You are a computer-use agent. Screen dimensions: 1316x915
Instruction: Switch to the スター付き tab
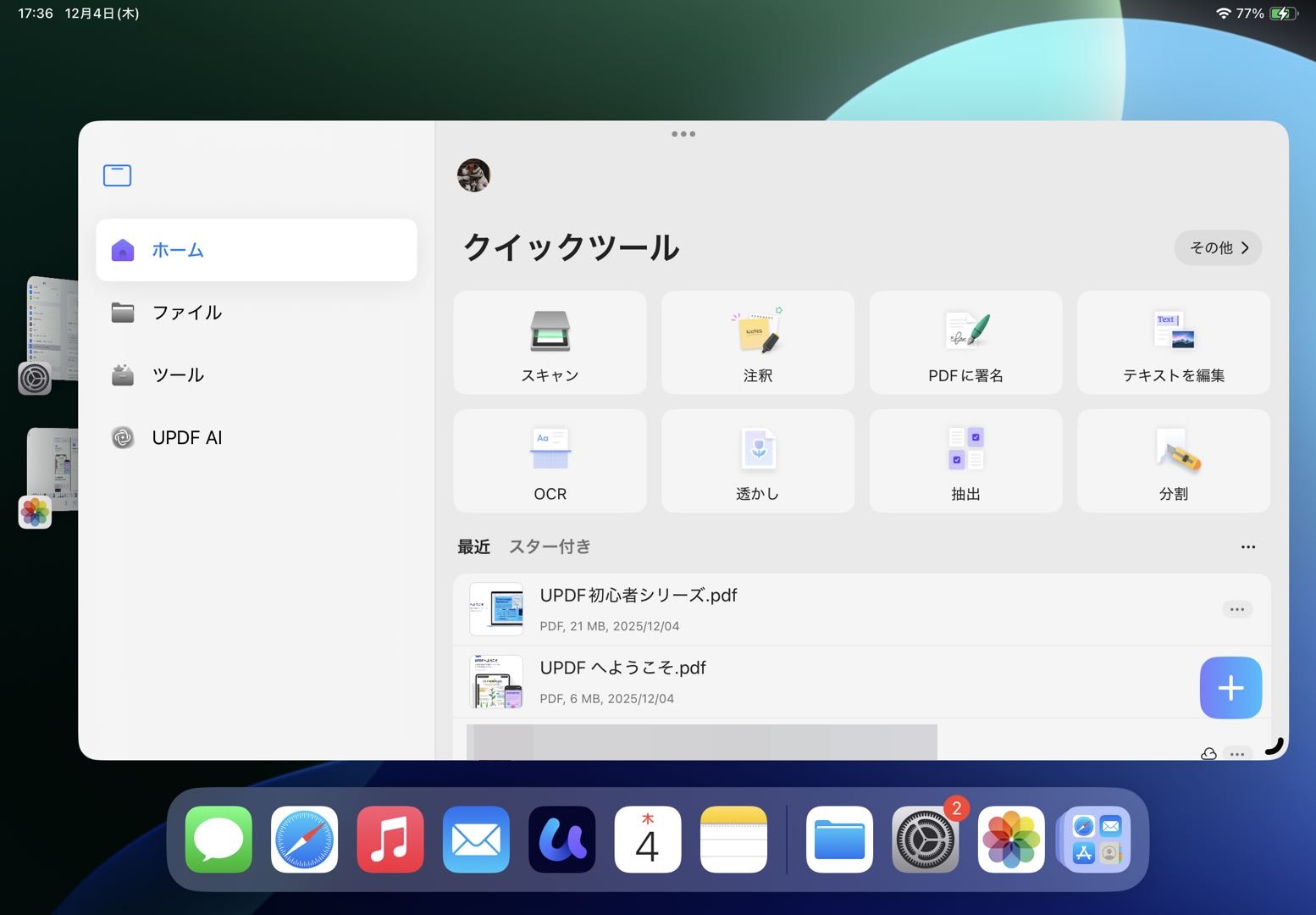(550, 546)
